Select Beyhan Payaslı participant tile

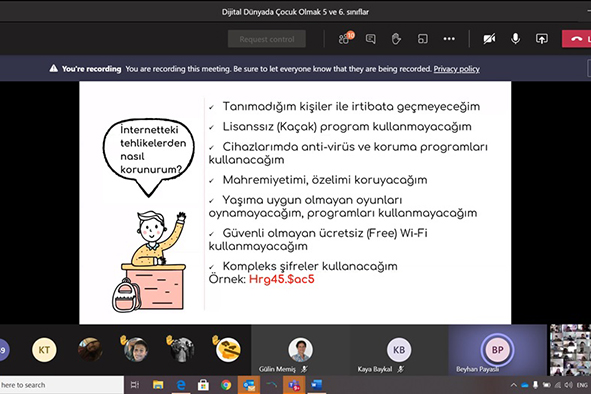click(497, 350)
